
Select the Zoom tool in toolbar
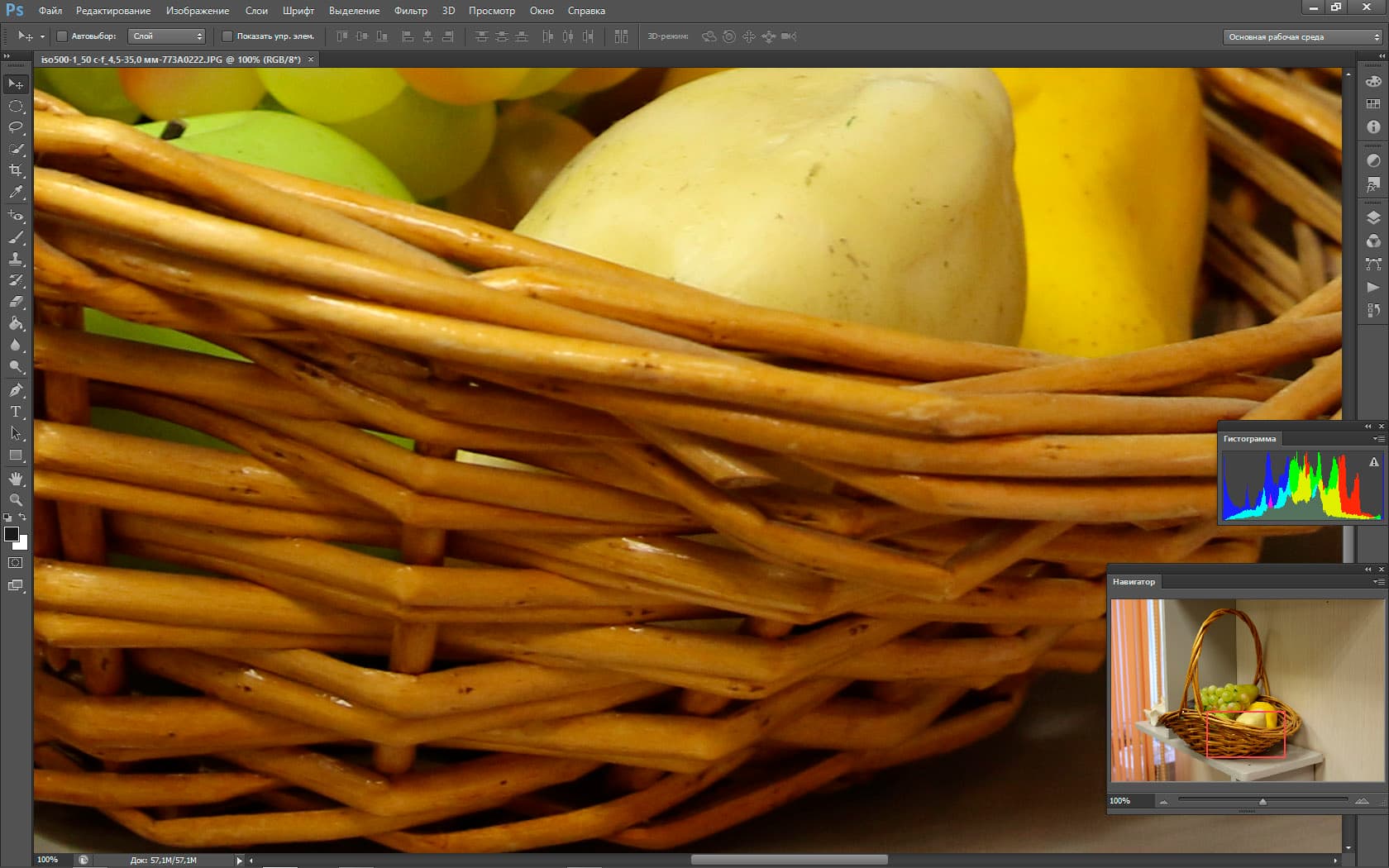click(x=16, y=500)
